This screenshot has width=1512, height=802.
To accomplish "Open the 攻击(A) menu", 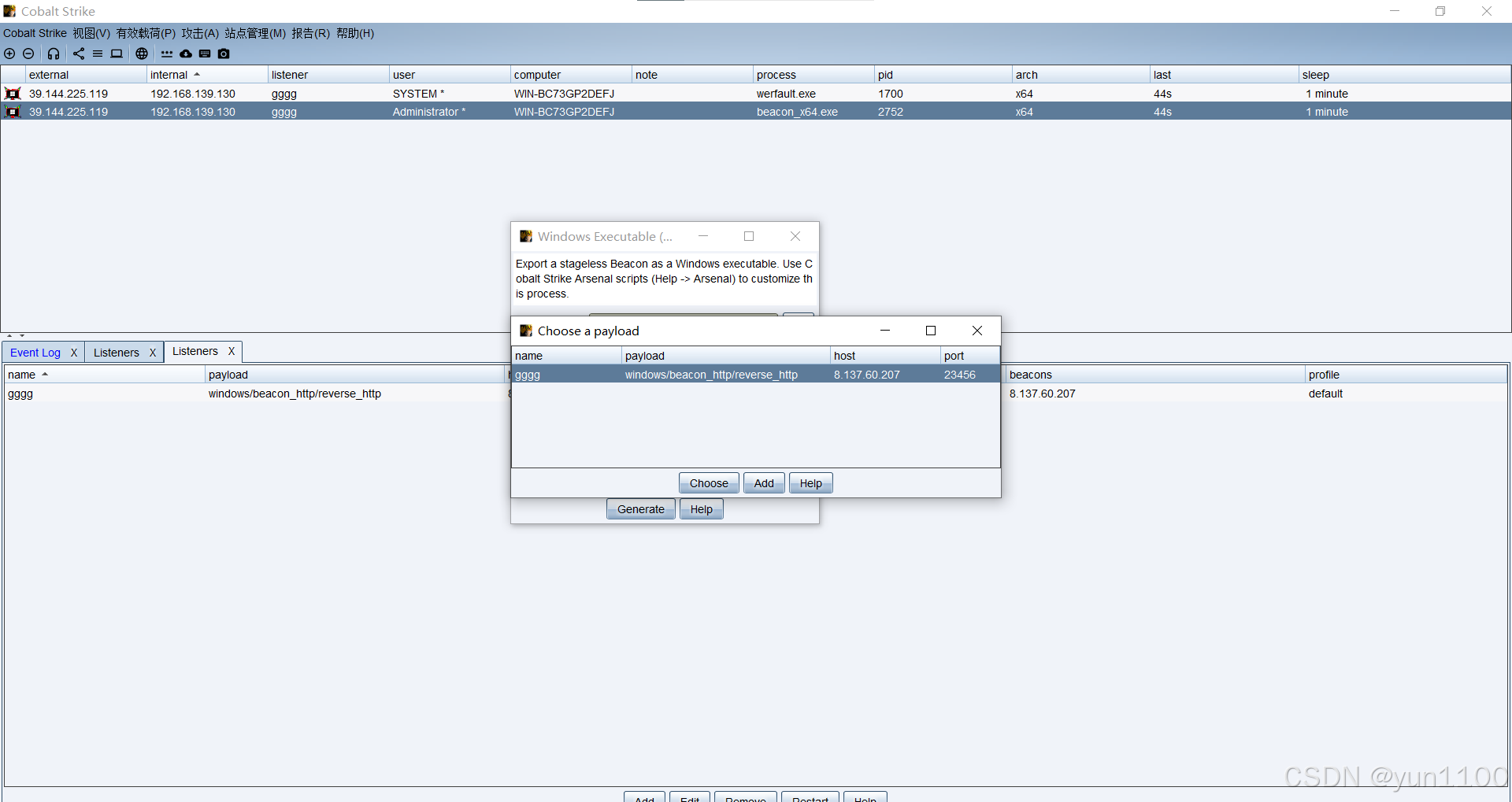I will tap(200, 33).
